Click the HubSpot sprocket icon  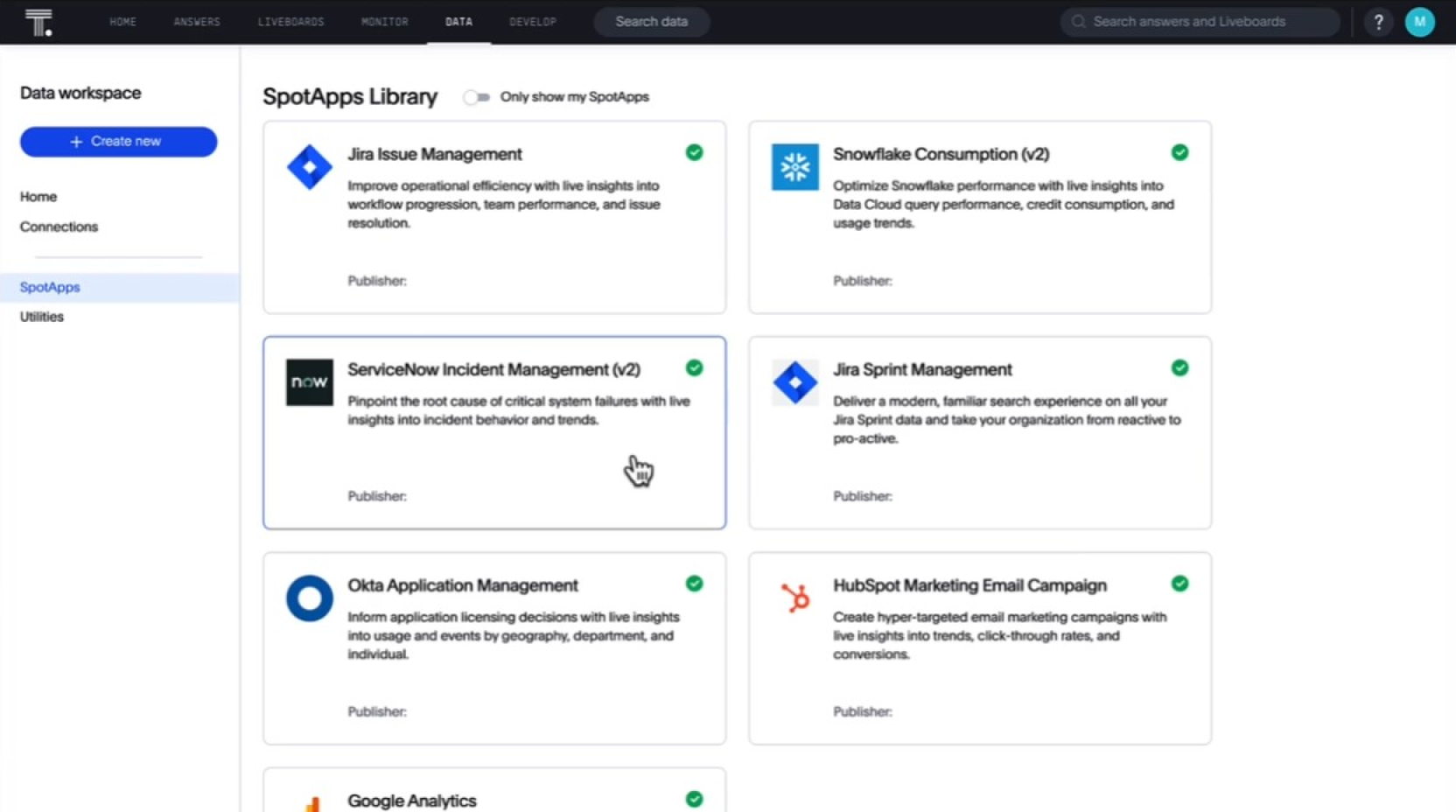tap(794, 598)
